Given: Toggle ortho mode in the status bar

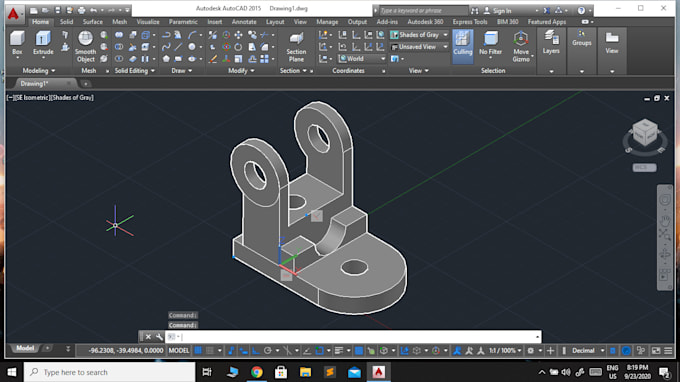Looking at the screenshot, I should pos(256,350).
